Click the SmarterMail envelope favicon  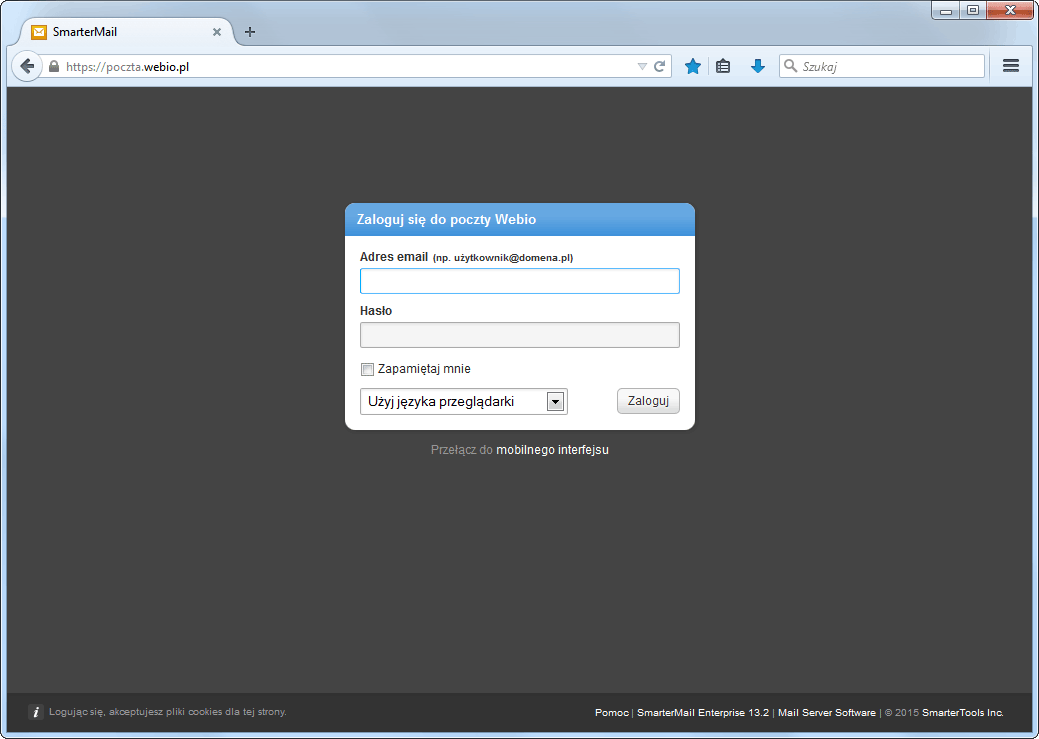pyautogui.click(x=39, y=32)
